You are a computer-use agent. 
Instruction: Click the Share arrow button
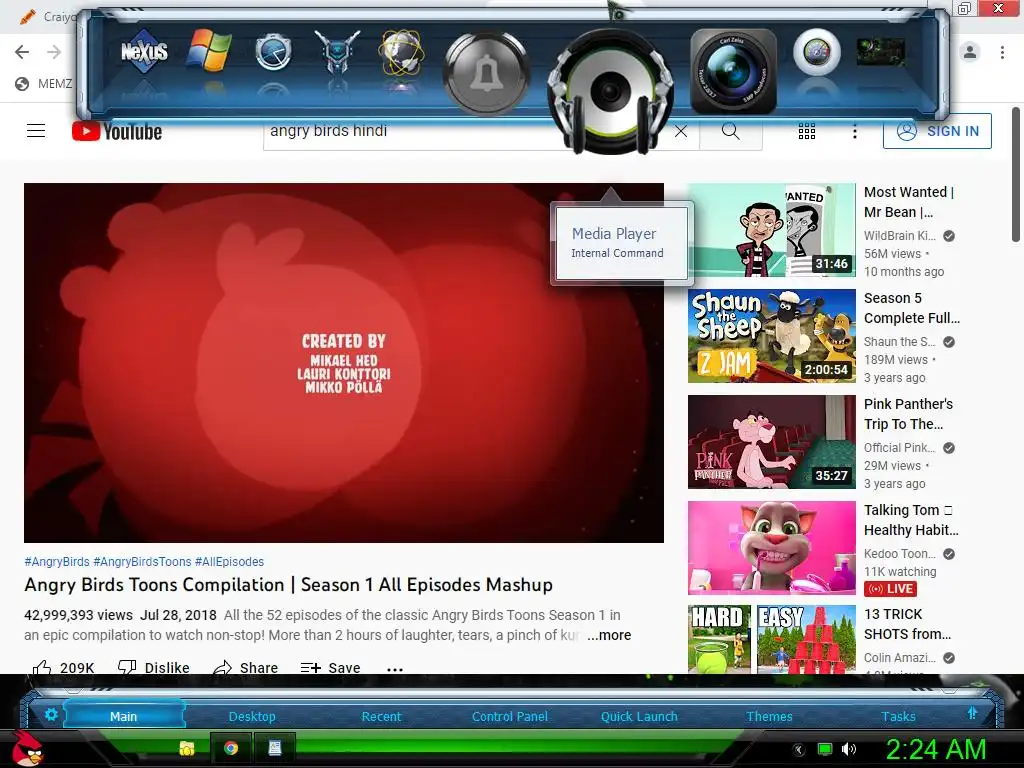[x=246, y=667]
